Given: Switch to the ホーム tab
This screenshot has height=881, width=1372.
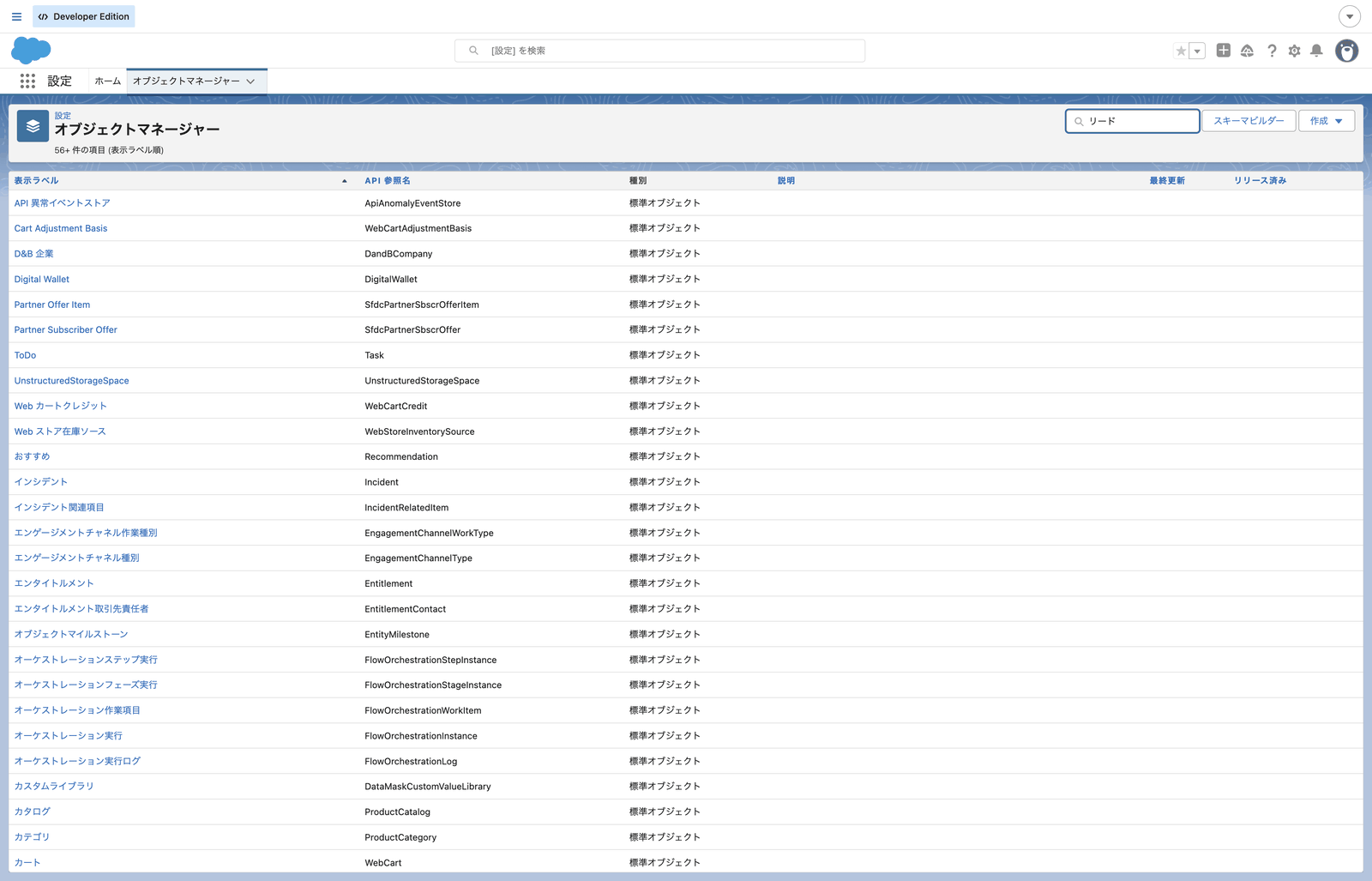Looking at the screenshot, I should point(108,81).
